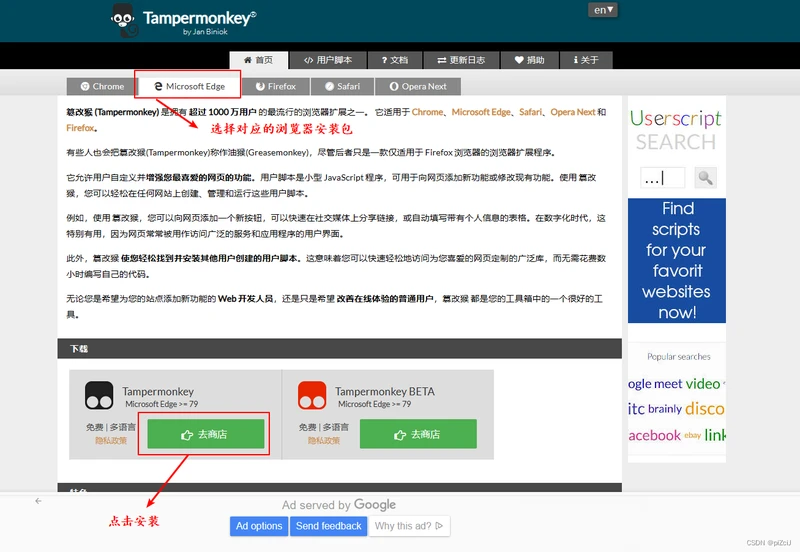Image resolution: width=800 pixels, height=552 pixels.
Task: Click 去商店 button for Tampermonkey stable
Action: 206,434
